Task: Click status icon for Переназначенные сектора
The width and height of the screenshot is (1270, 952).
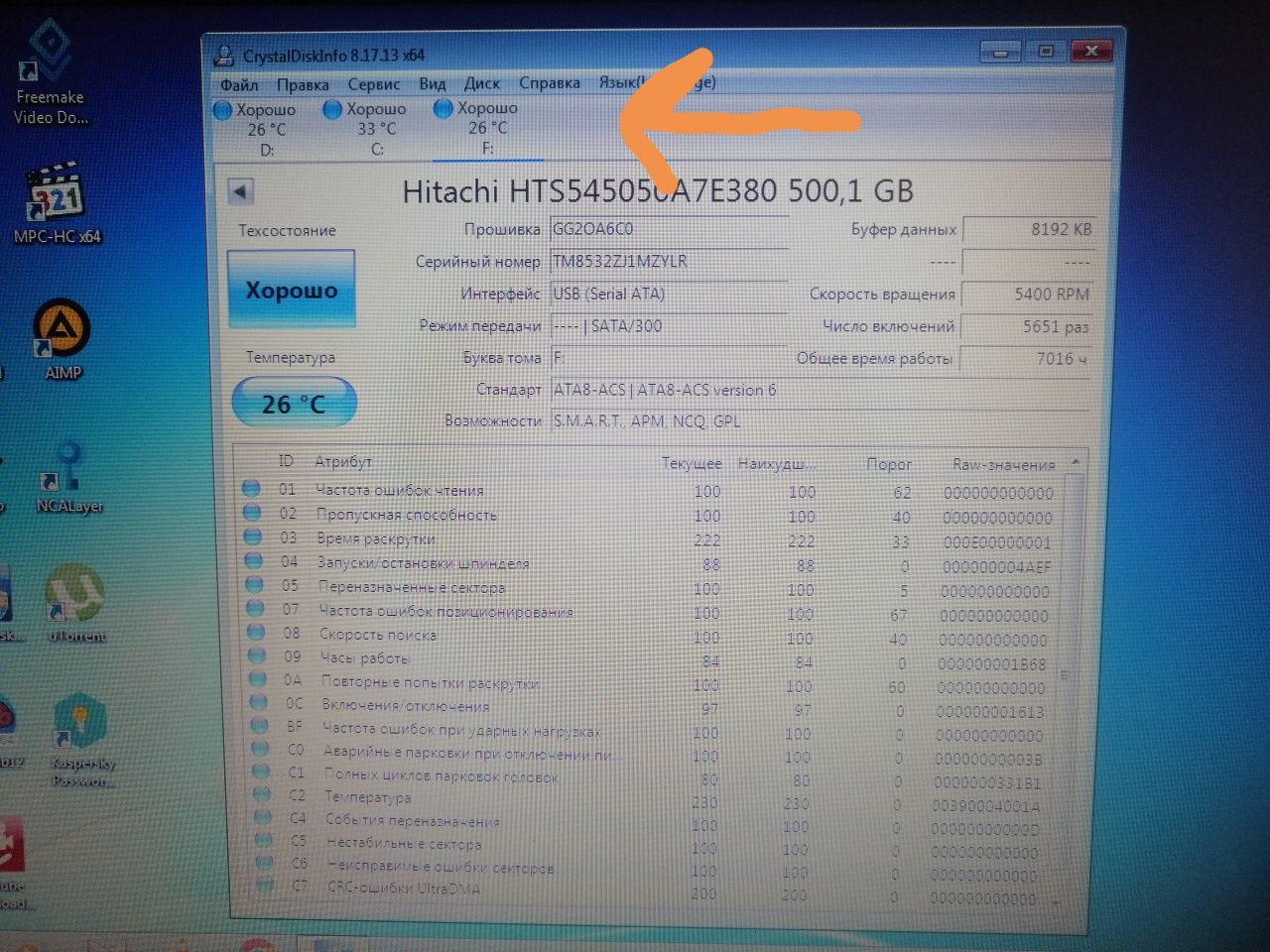Action: (255, 584)
